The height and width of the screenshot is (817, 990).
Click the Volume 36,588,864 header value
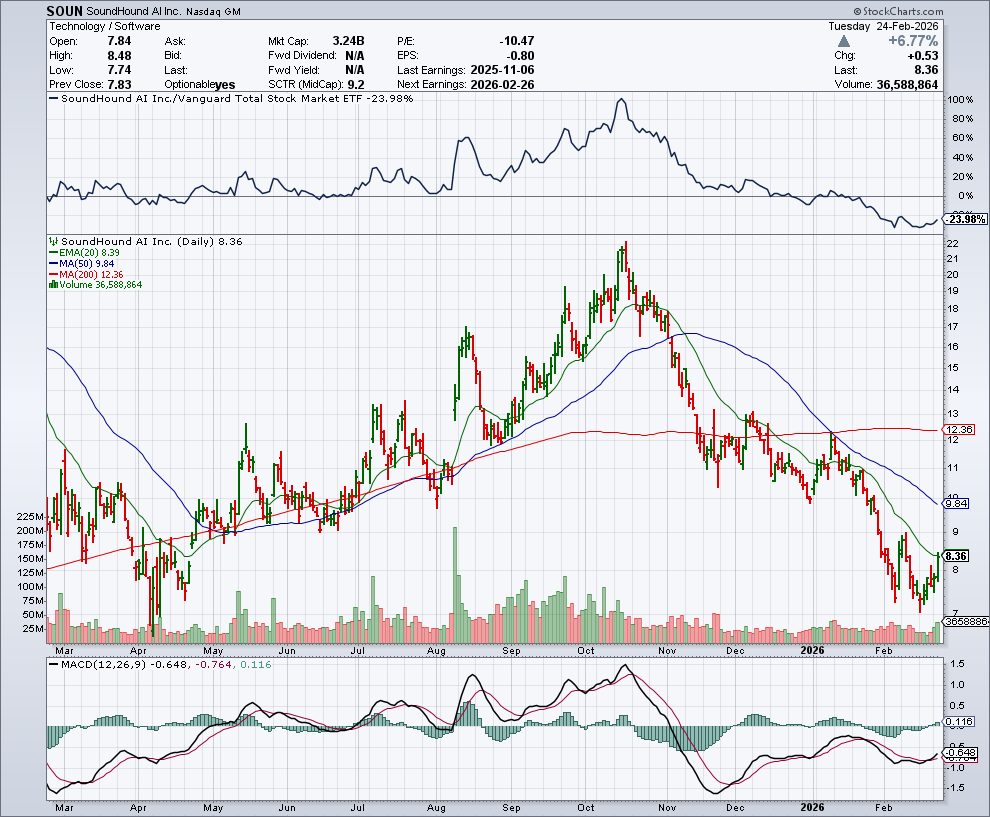tap(907, 84)
